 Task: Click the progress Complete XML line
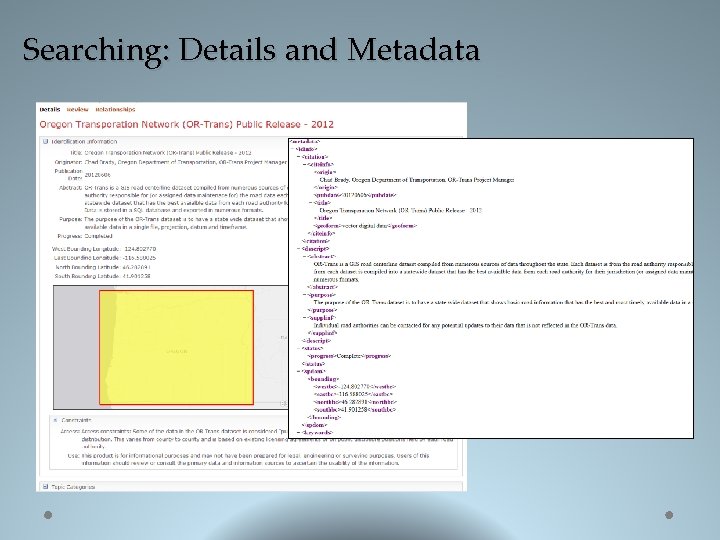349,356
